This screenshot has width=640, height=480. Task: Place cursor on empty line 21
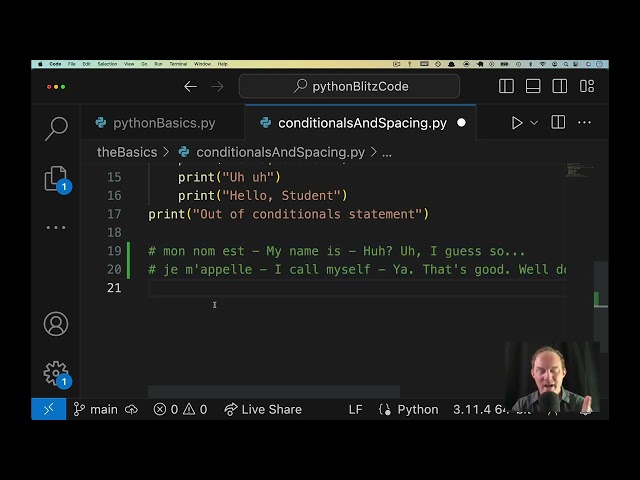(357, 288)
